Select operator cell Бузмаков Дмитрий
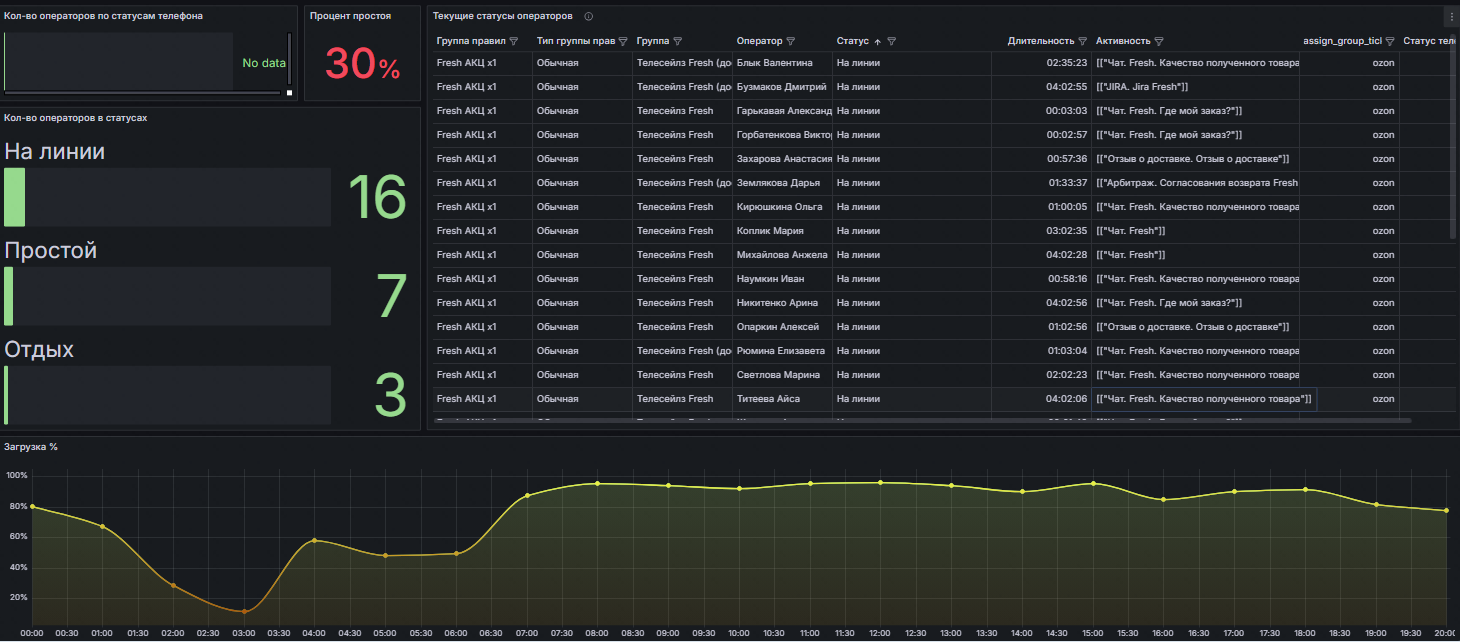The height and width of the screenshot is (642, 1460). click(782, 87)
